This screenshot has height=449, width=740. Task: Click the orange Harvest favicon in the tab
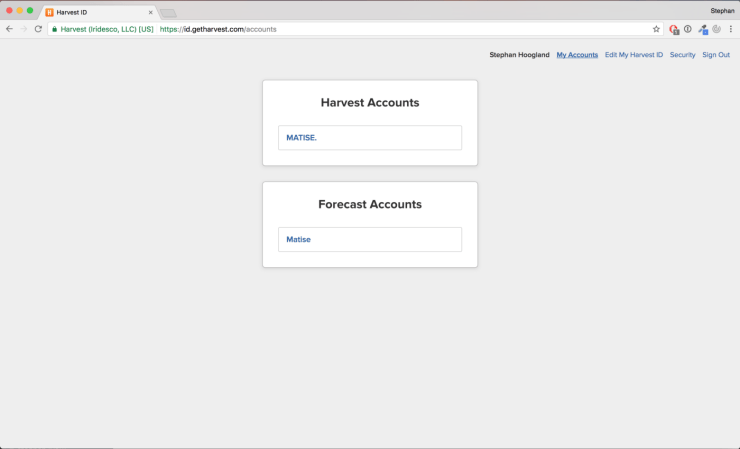coord(49,12)
